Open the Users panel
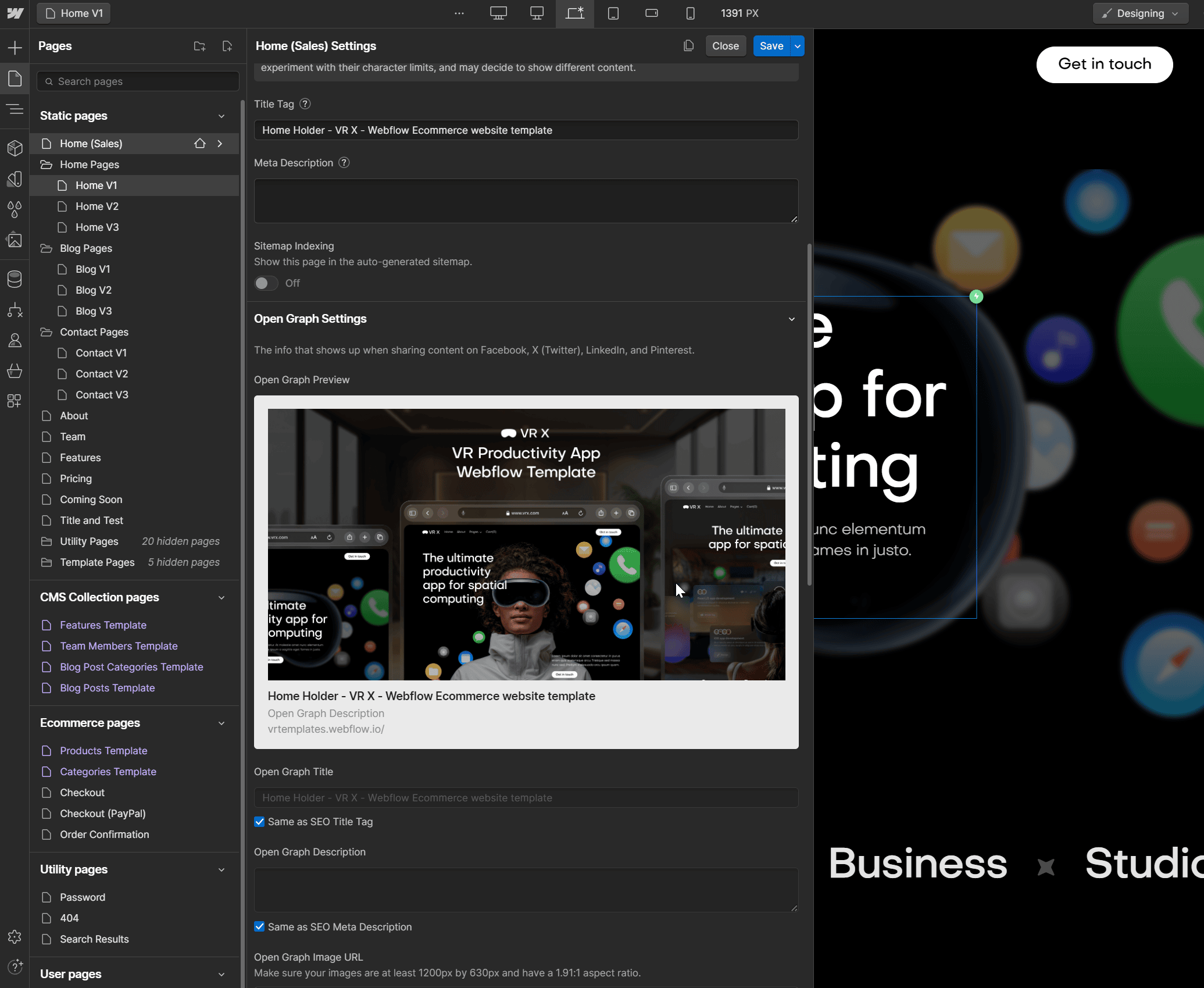The width and height of the screenshot is (1204, 988). click(15, 340)
